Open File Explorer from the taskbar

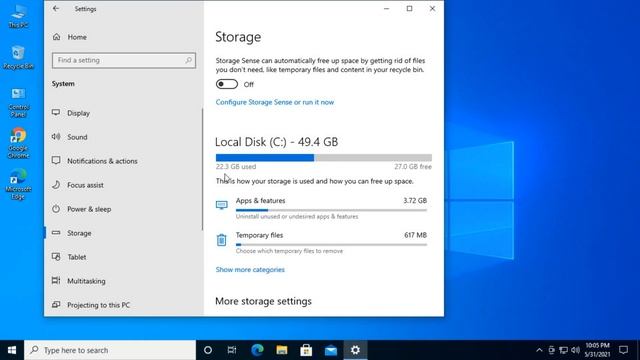pyautogui.click(x=282, y=350)
